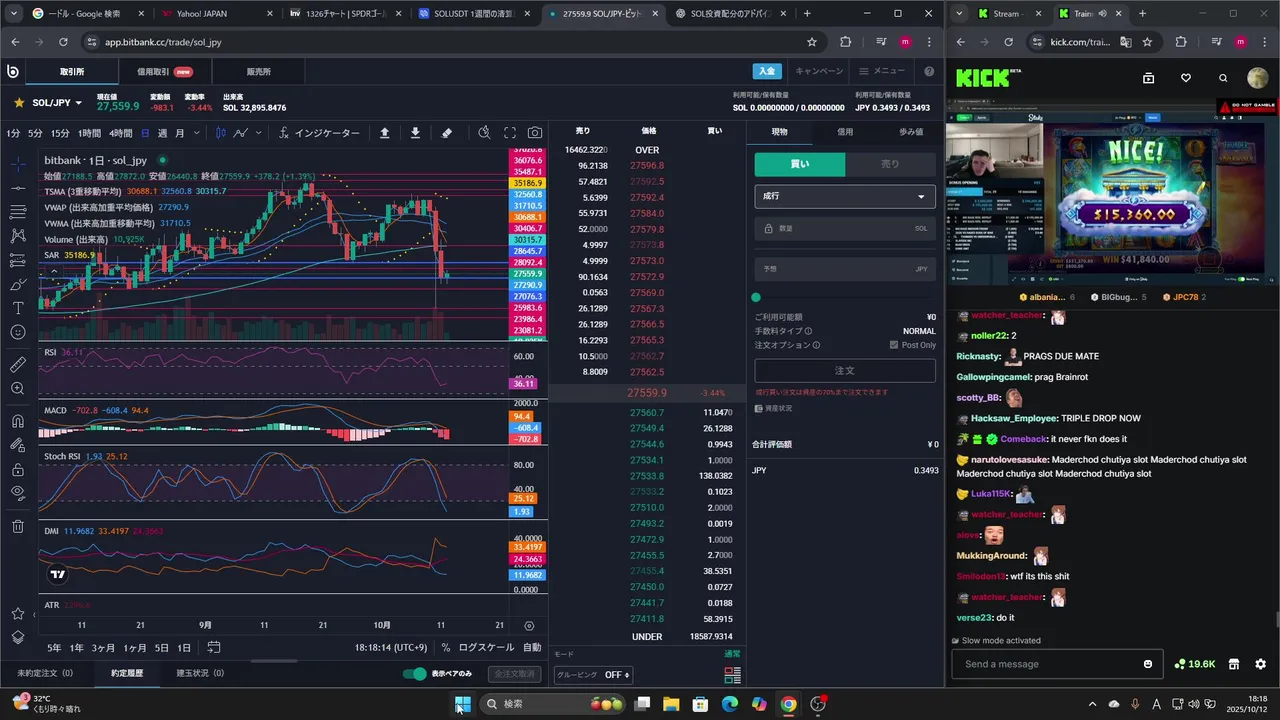Select the brush drawing tool
The height and width of the screenshot is (720, 1280).
(x=18, y=284)
